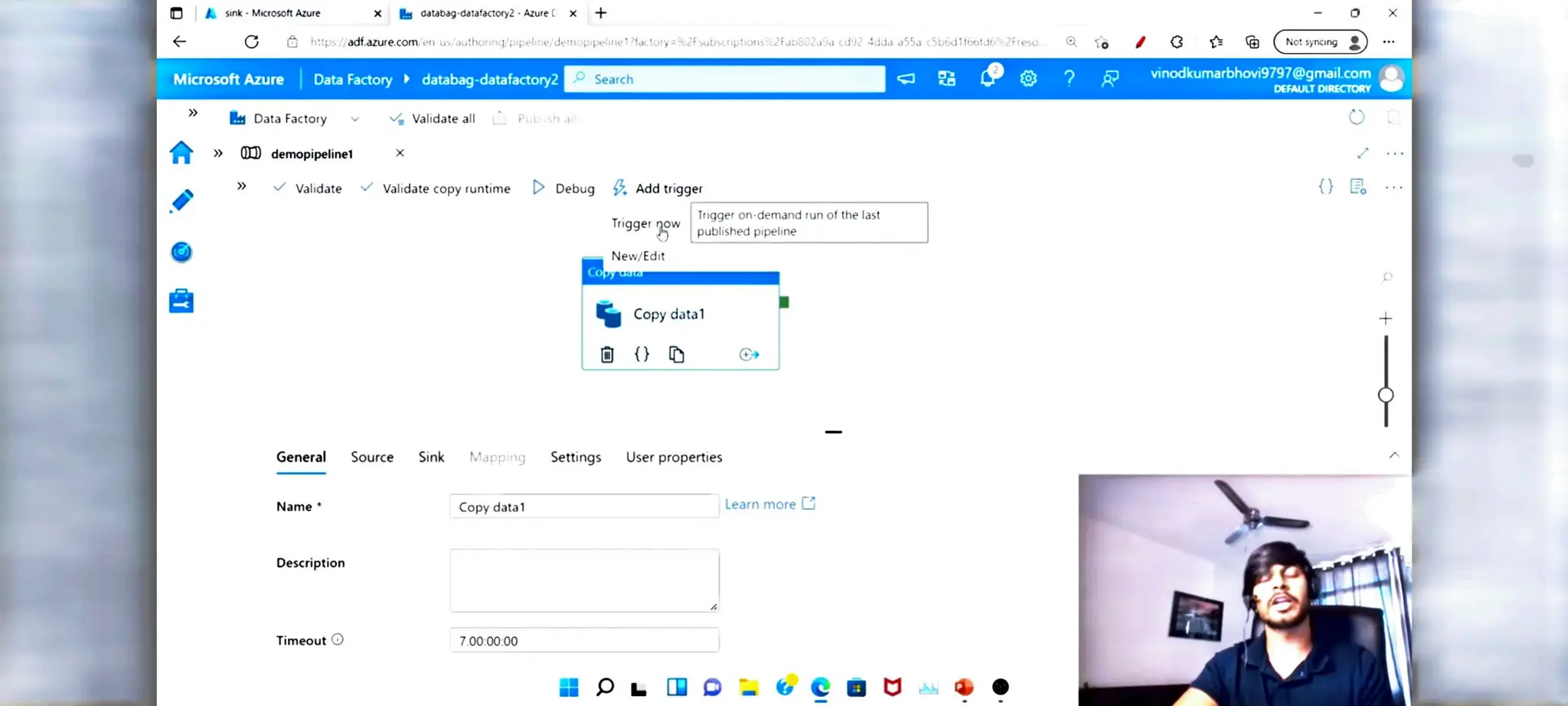Switch Data Factory via header icon
This screenshot has width=1568, height=706.
click(x=947, y=78)
